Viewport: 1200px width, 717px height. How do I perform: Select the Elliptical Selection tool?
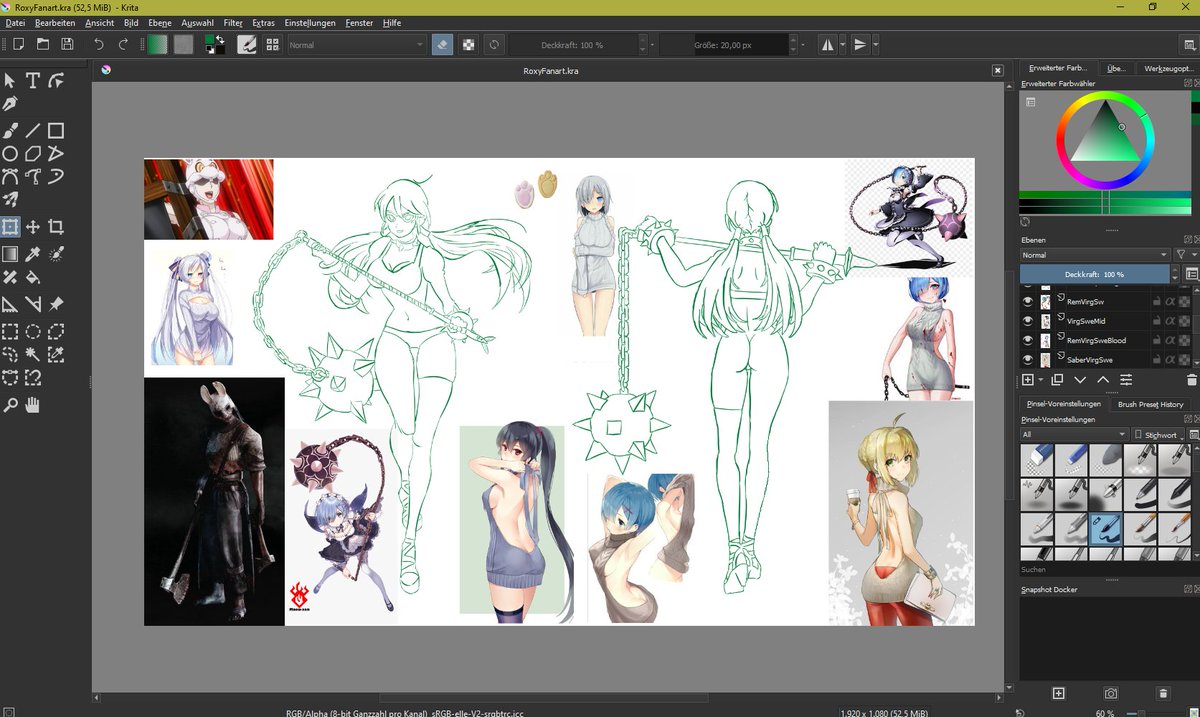pos(33,331)
